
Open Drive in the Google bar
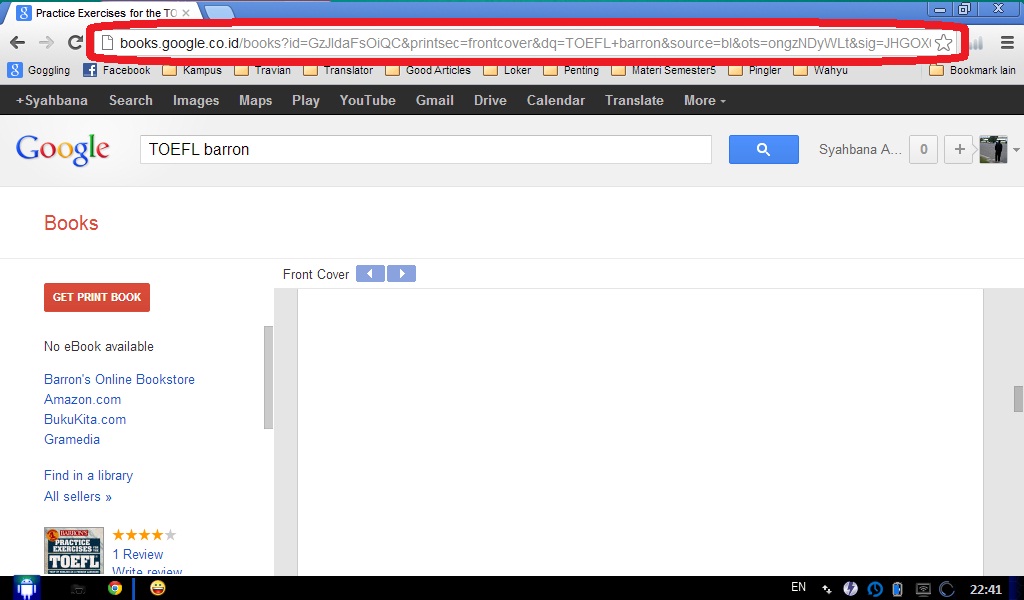[x=490, y=101]
